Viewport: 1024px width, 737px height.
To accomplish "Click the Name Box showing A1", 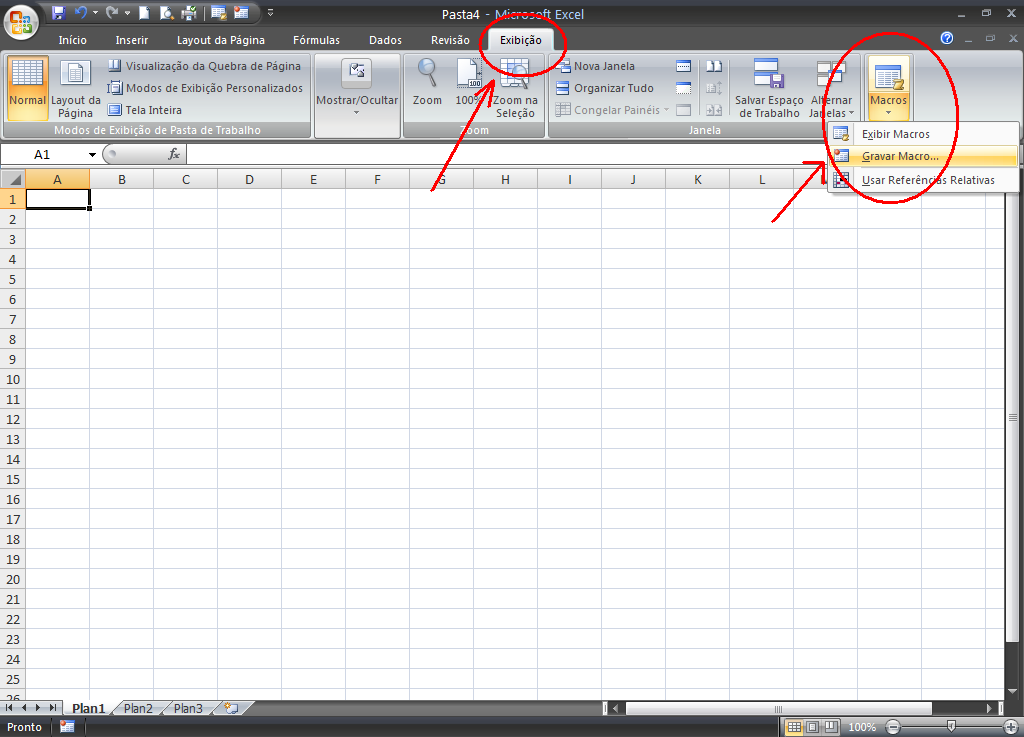I will coord(43,154).
